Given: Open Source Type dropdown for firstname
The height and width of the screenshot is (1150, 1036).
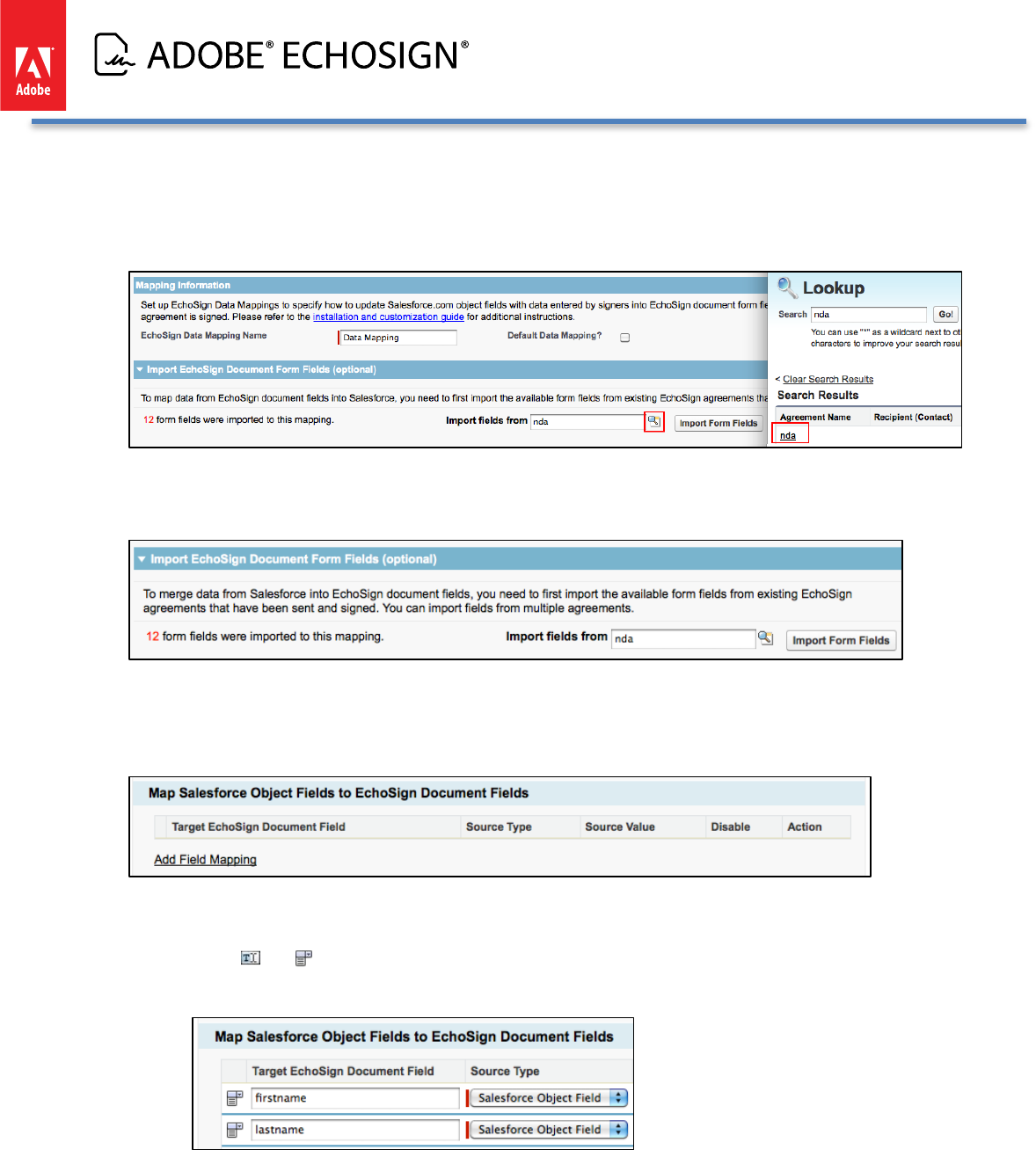Looking at the screenshot, I should pos(549,1098).
